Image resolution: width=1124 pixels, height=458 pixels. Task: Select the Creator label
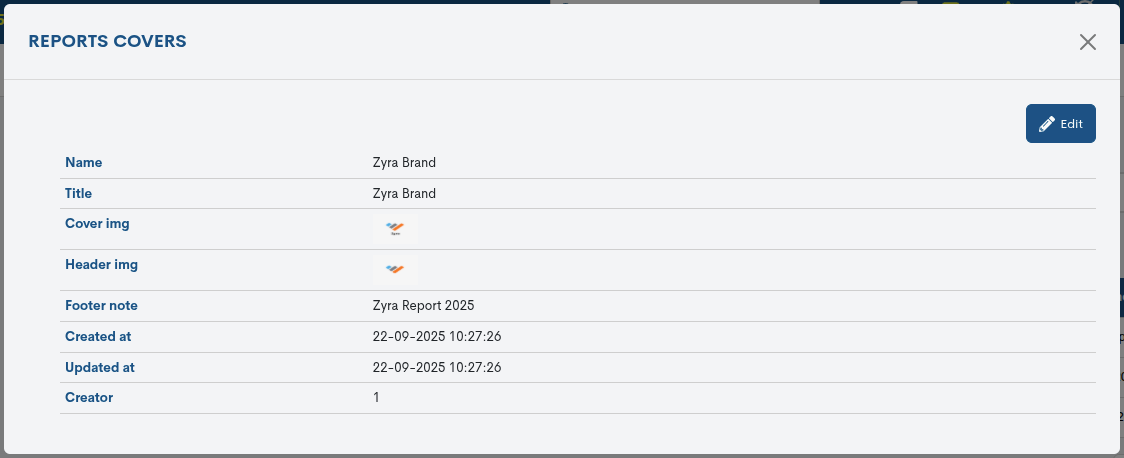[89, 397]
